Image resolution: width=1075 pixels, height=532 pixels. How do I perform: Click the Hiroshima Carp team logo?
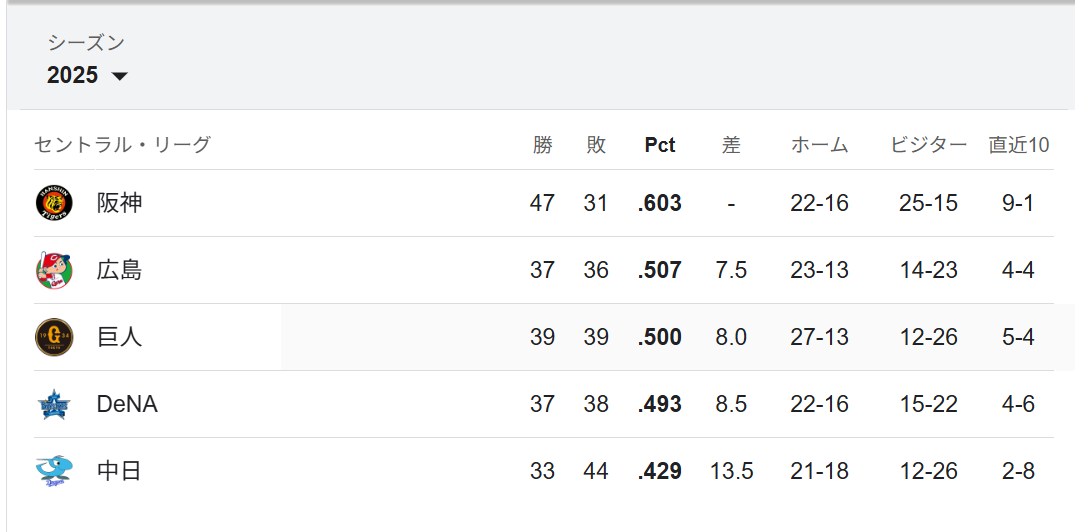tap(53, 271)
